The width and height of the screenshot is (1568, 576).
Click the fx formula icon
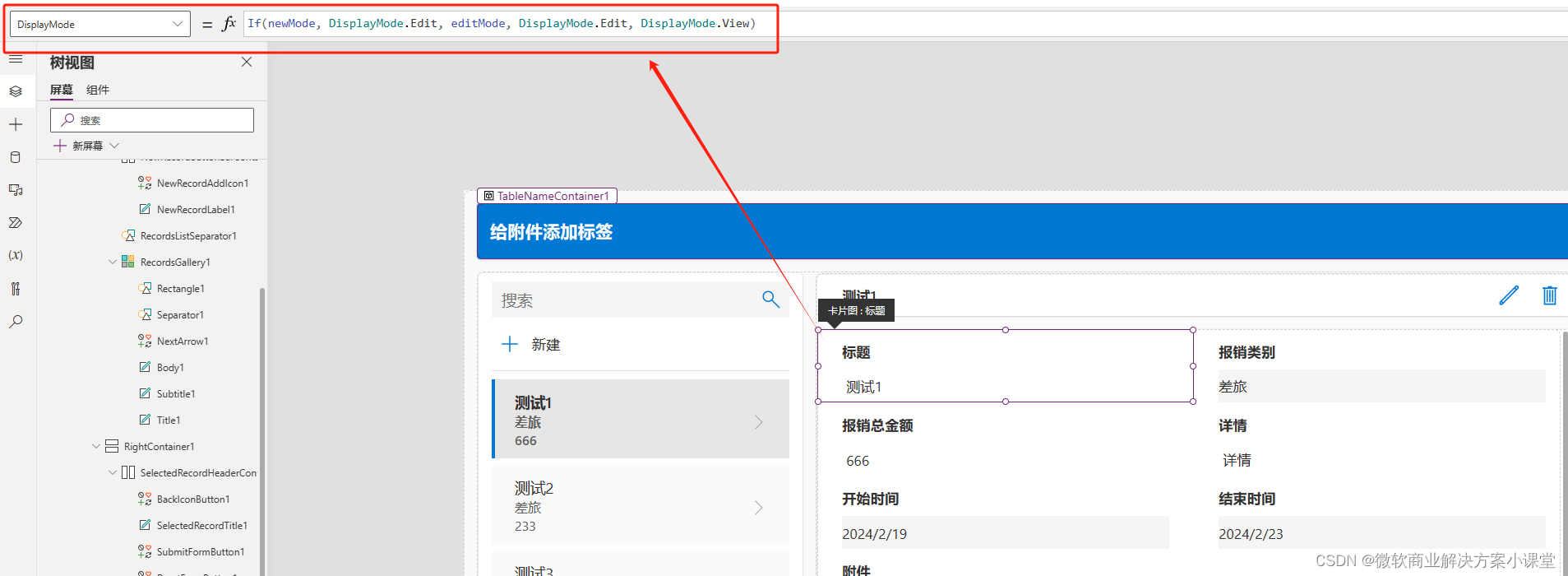pyautogui.click(x=229, y=23)
